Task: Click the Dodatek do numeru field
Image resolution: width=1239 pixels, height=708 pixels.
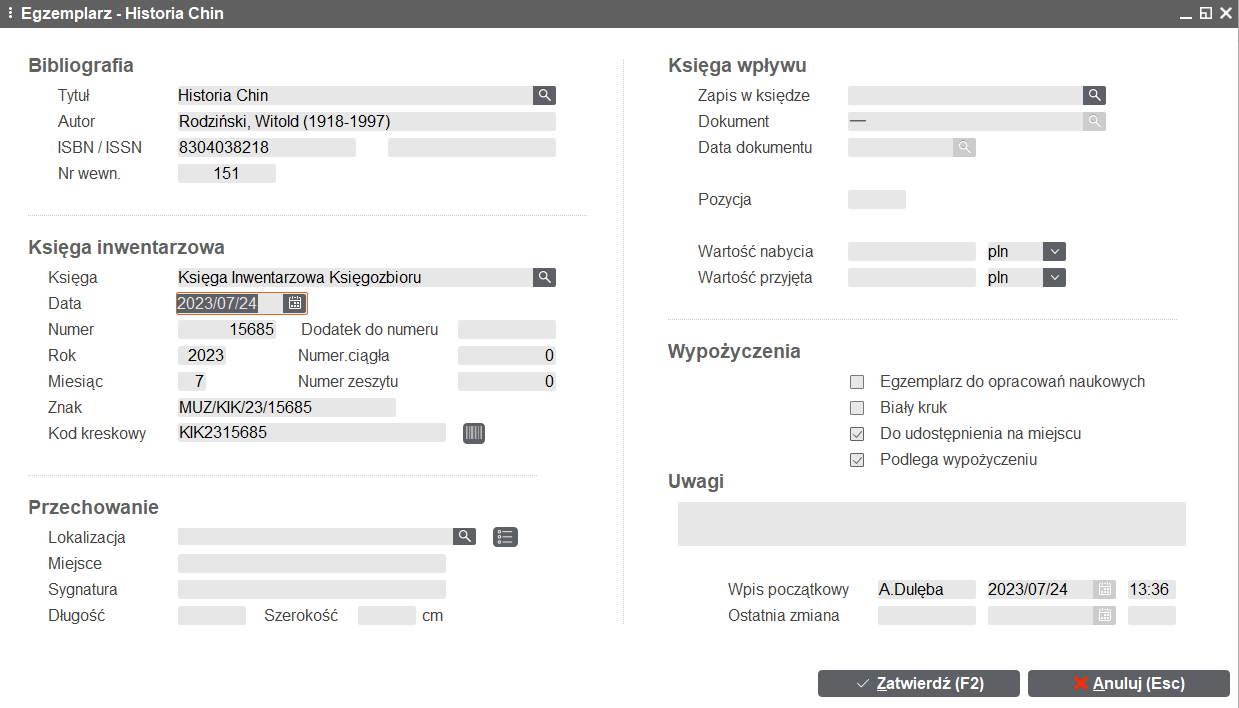Action: click(507, 329)
